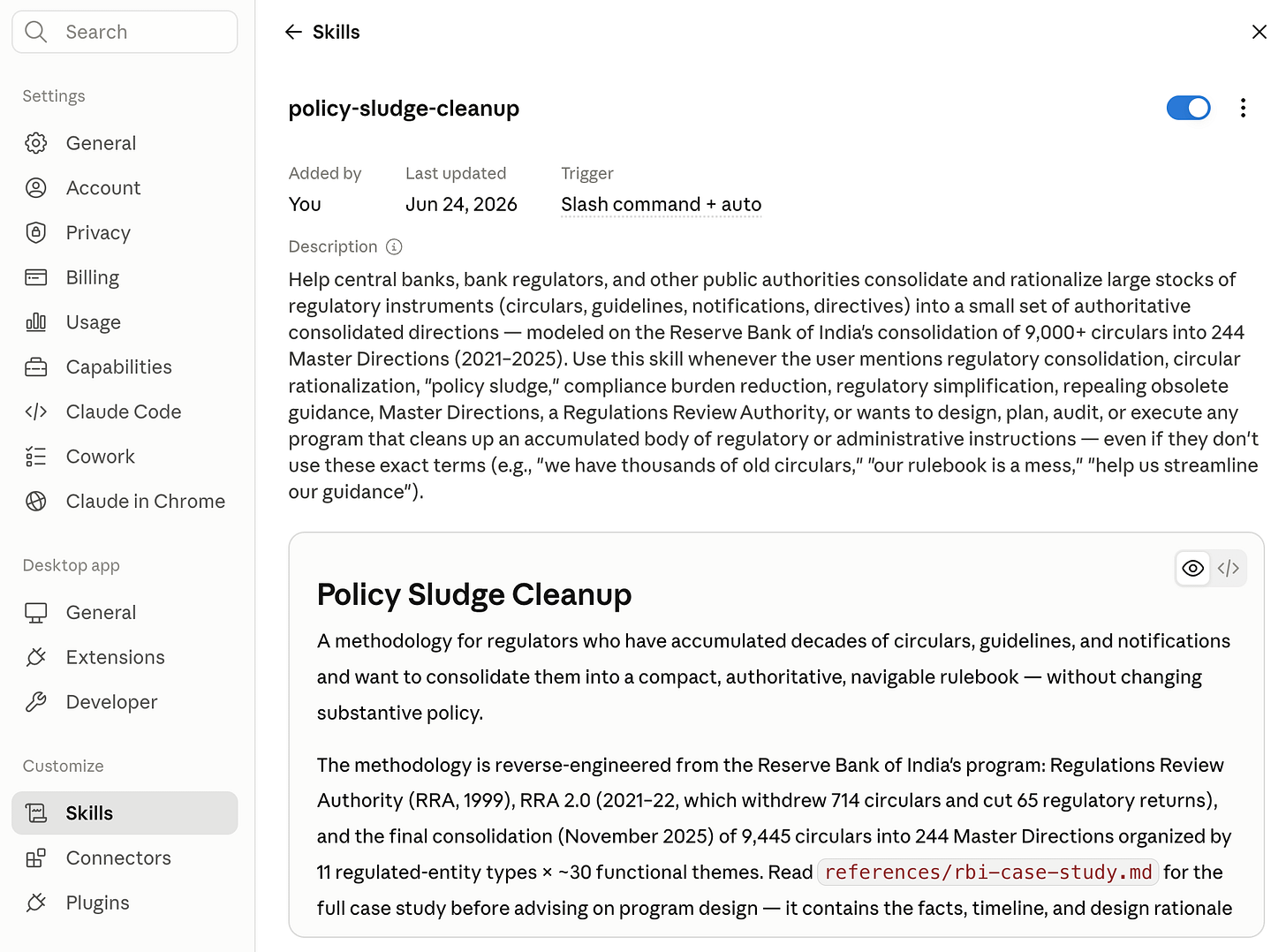The image size is (1286, 952).
Task: Open the Claude Code settings section
Action: coord(125,412)
